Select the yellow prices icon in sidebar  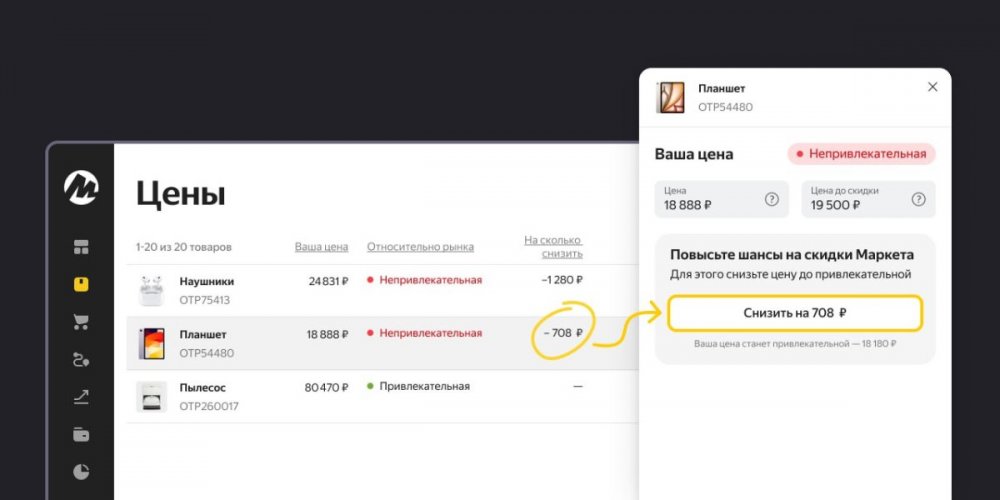coord(81,284)
